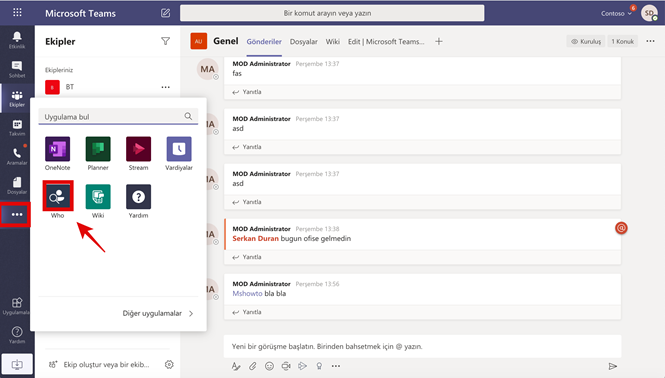The image size is (665, 378).
Task: Click the search magnifier in app finder
Action: click(x=188, y=116)
